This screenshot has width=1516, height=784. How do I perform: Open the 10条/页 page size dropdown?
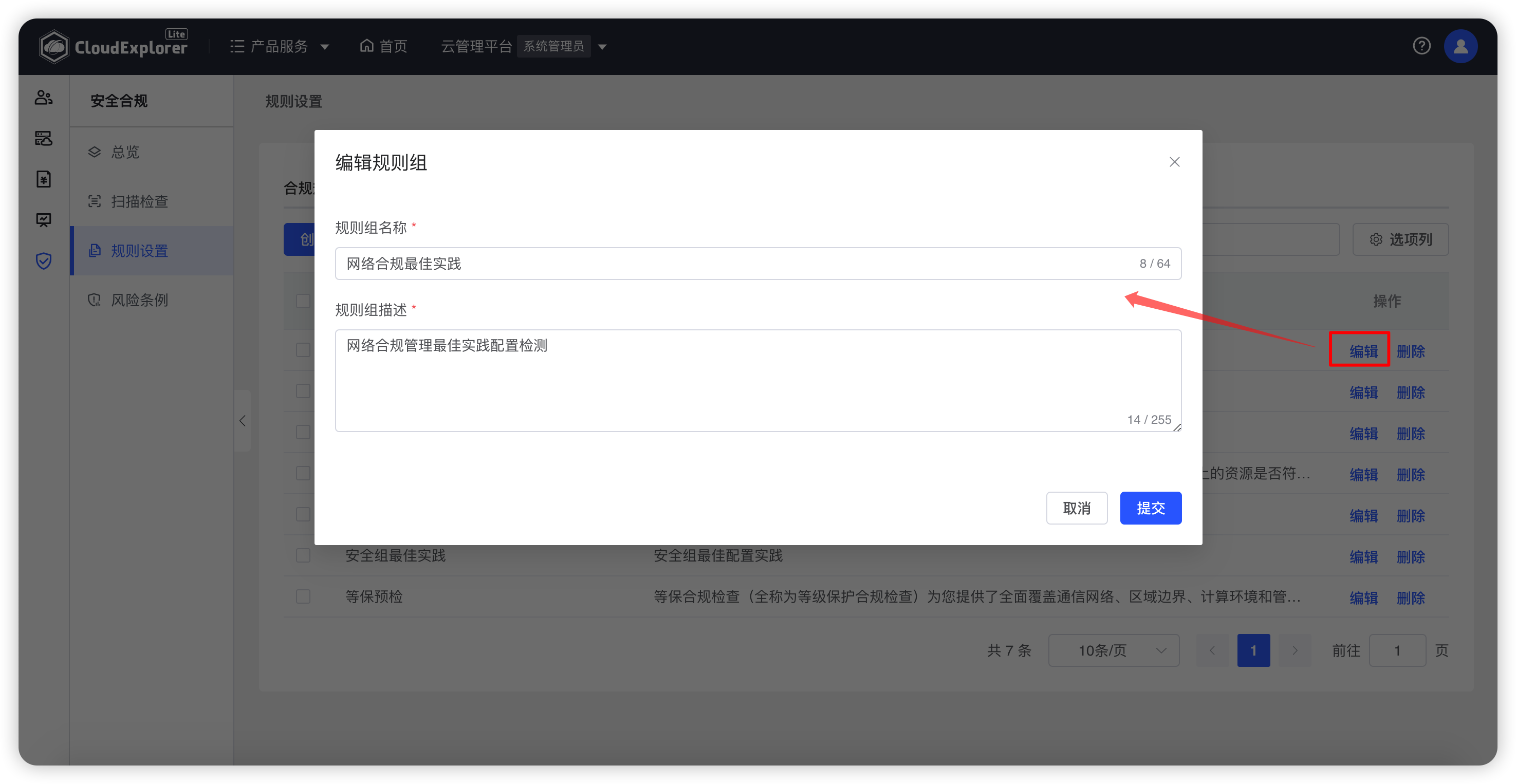point(1113,650)
